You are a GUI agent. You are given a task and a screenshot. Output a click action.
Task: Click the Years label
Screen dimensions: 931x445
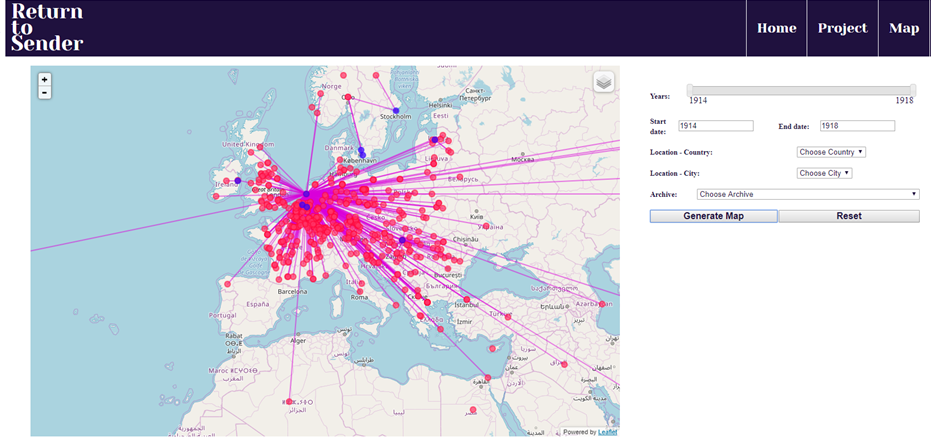pos(660,96)
